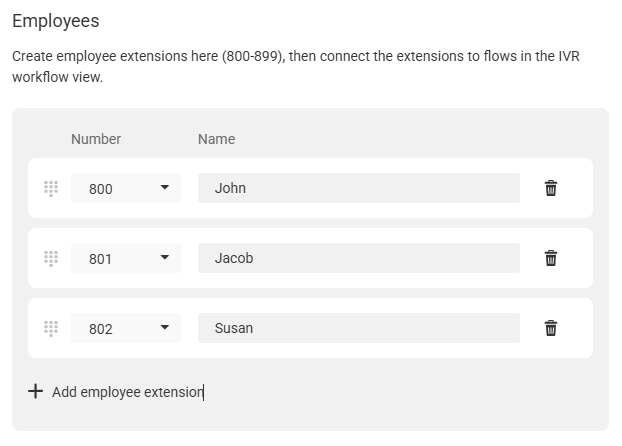Click the Number column header
This screenshot has height=446, width=622.
pos(96,139)
